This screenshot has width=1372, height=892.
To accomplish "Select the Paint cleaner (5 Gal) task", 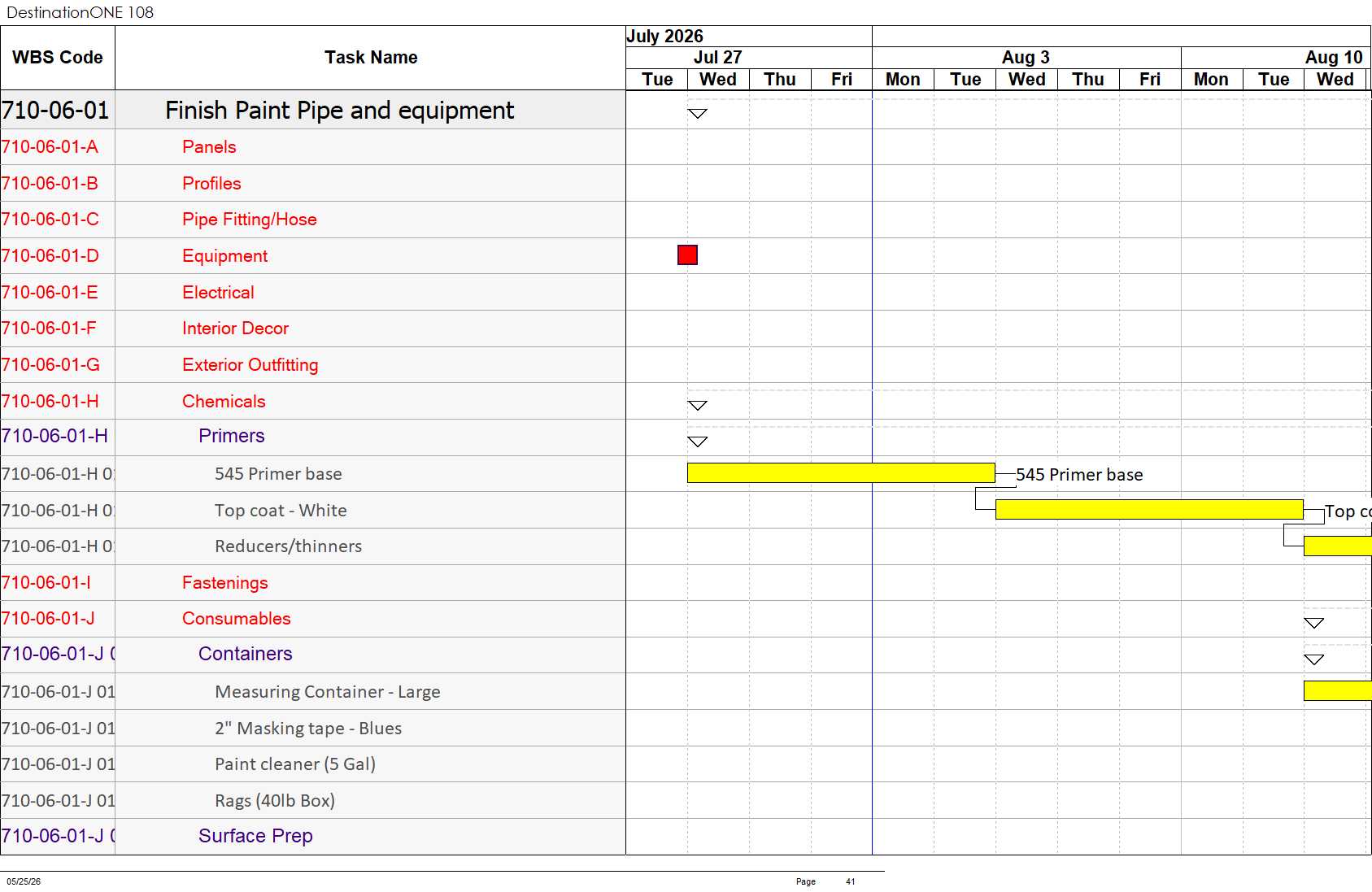I will (295, 764).
